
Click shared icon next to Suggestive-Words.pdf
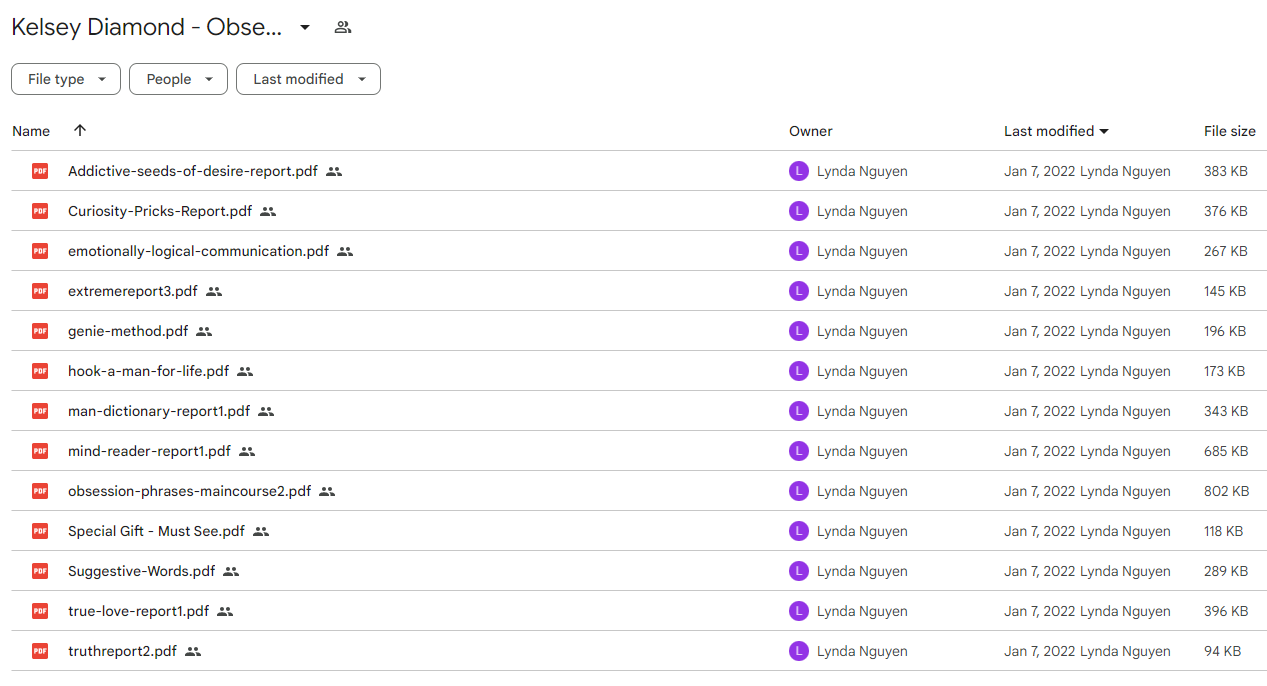[x=231, y=571]
